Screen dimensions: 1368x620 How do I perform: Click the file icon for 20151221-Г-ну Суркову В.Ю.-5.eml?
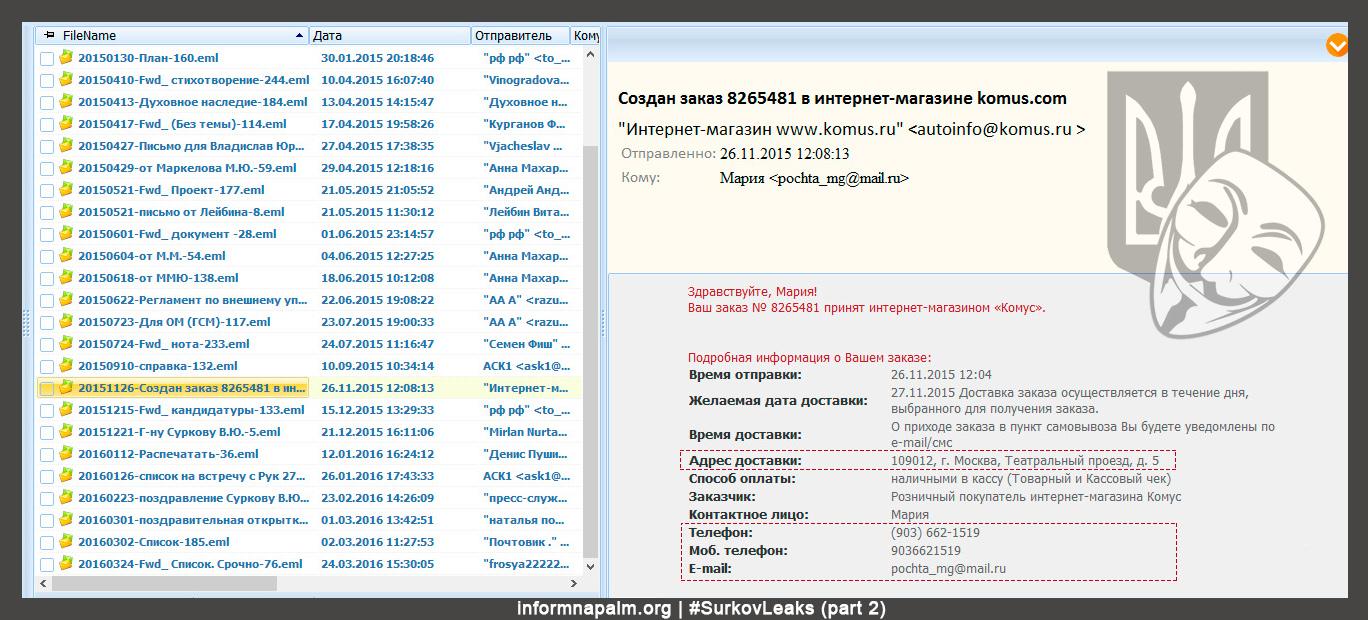coord(66,431)
